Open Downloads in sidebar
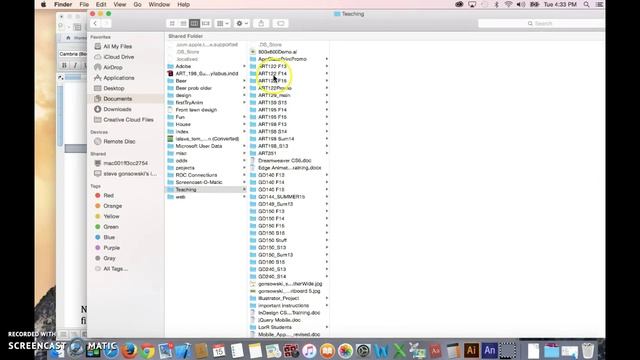This screenshot has height=360, width=640. point(117,109)
